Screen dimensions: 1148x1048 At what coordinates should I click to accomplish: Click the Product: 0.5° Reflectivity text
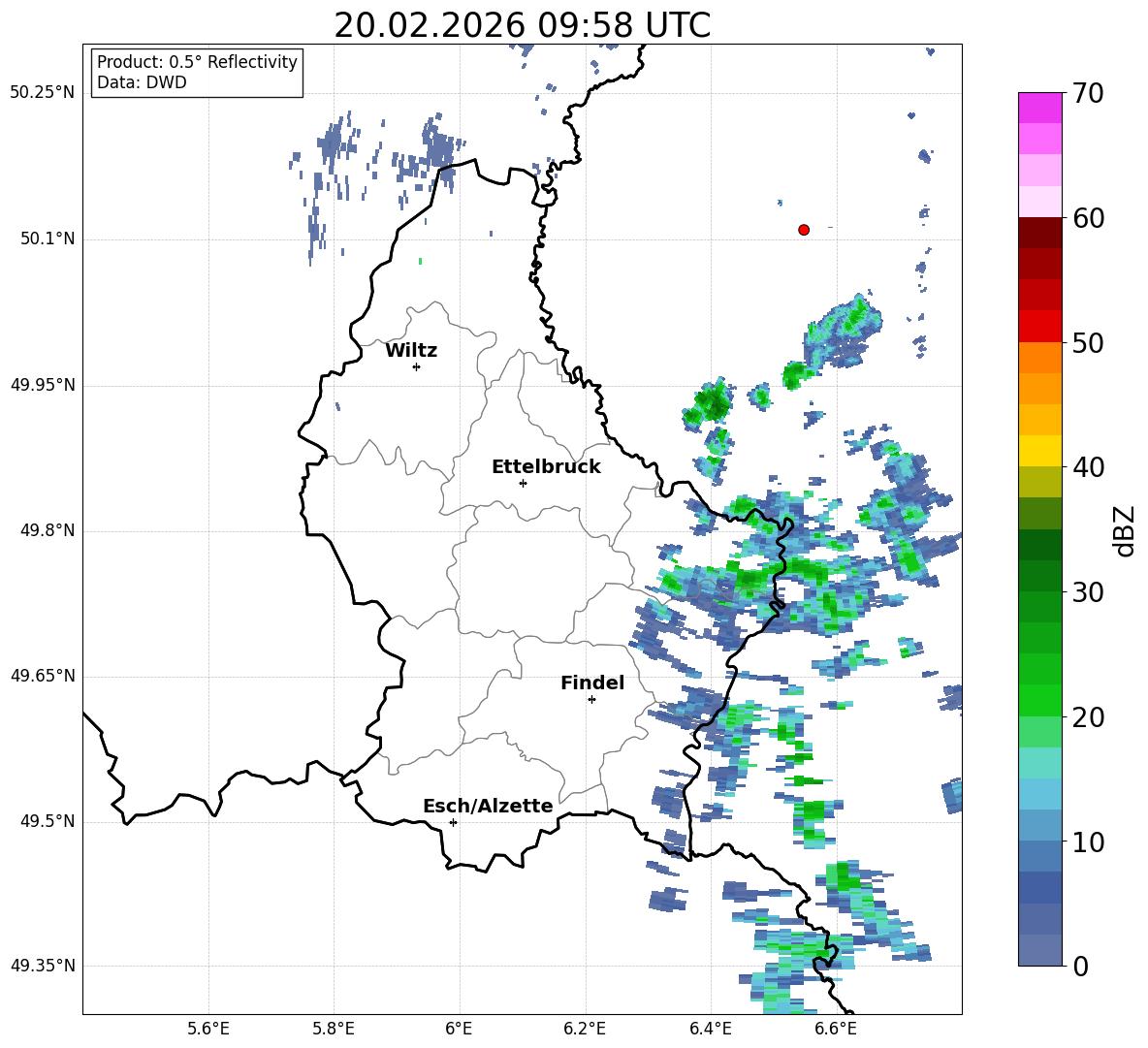197,62
